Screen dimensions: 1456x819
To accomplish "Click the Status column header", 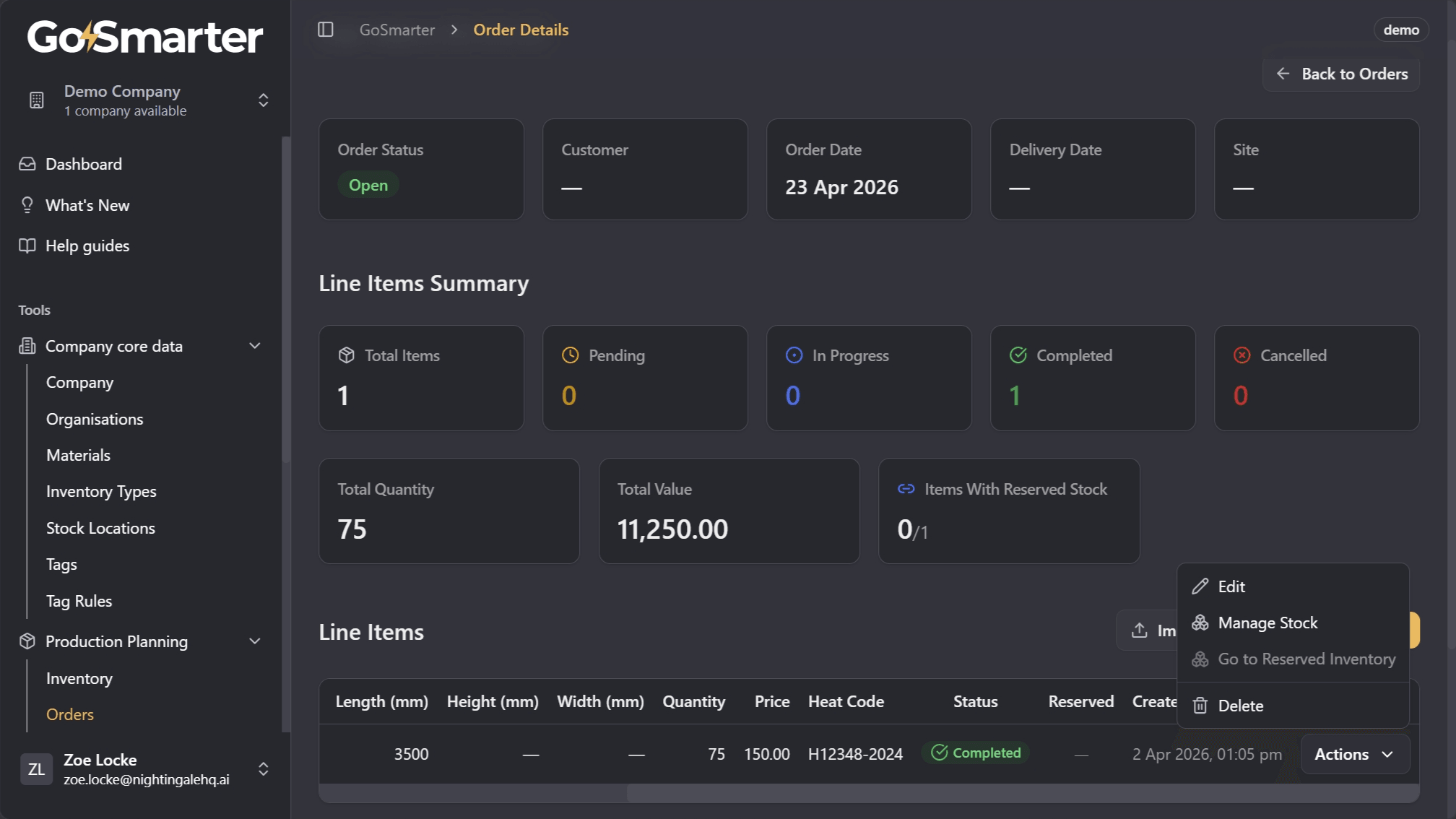I will coord(975,701).
